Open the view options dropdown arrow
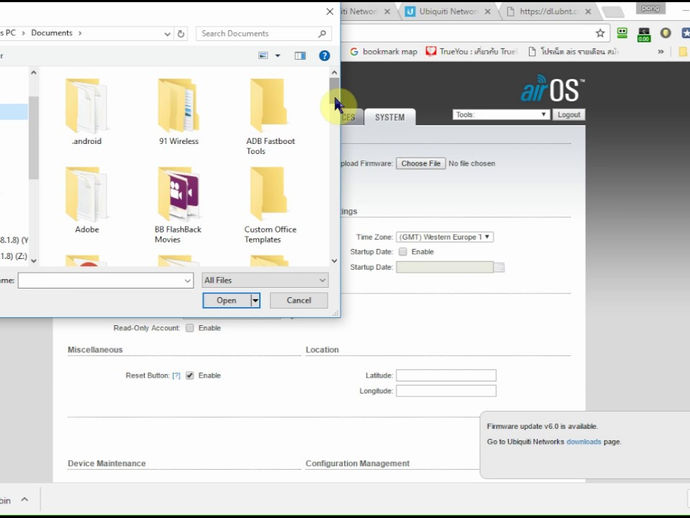The width and height of the screenshot is (690, 518). [278, 55]
